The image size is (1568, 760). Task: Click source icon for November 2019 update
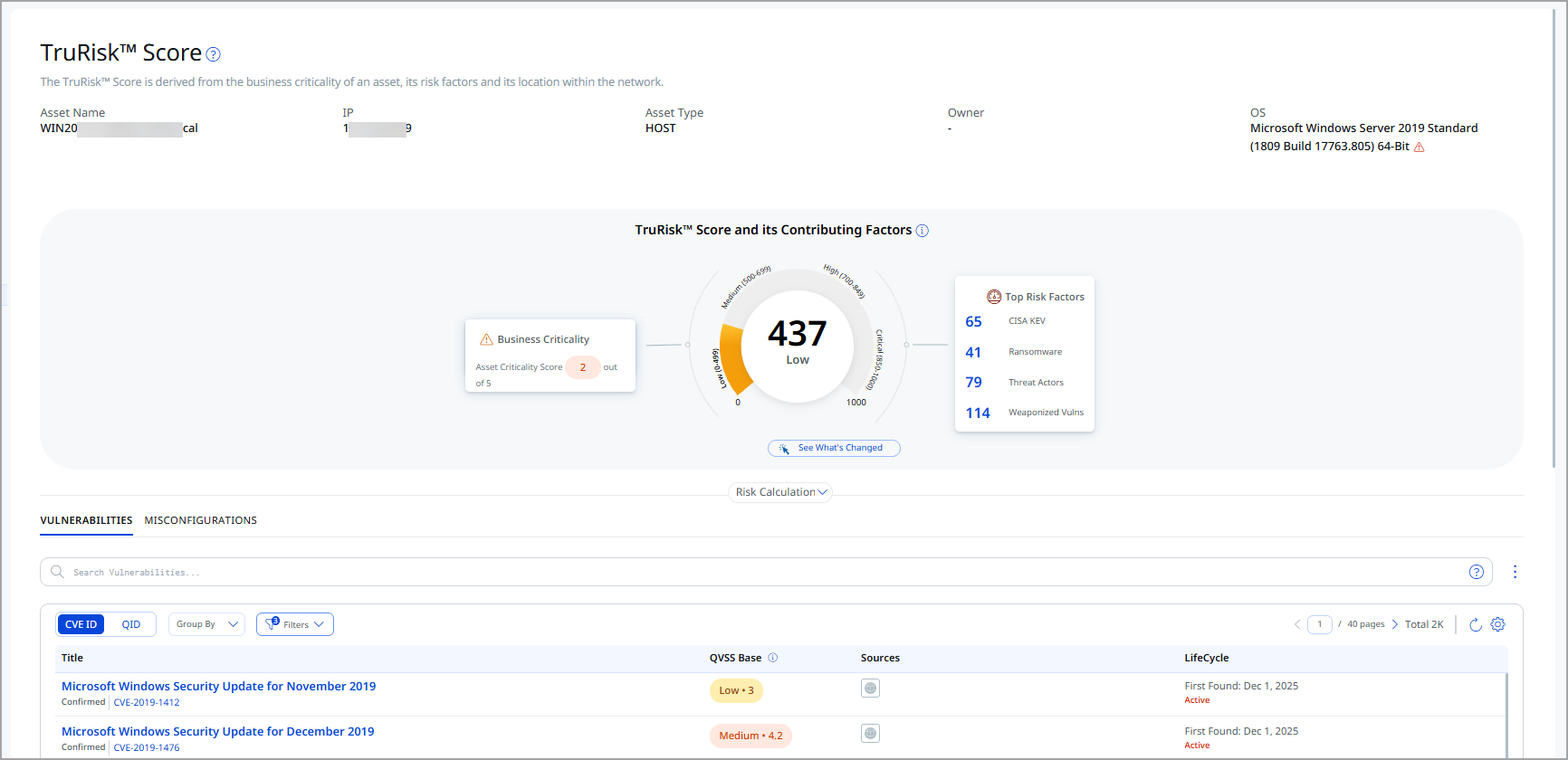(870, 689)
